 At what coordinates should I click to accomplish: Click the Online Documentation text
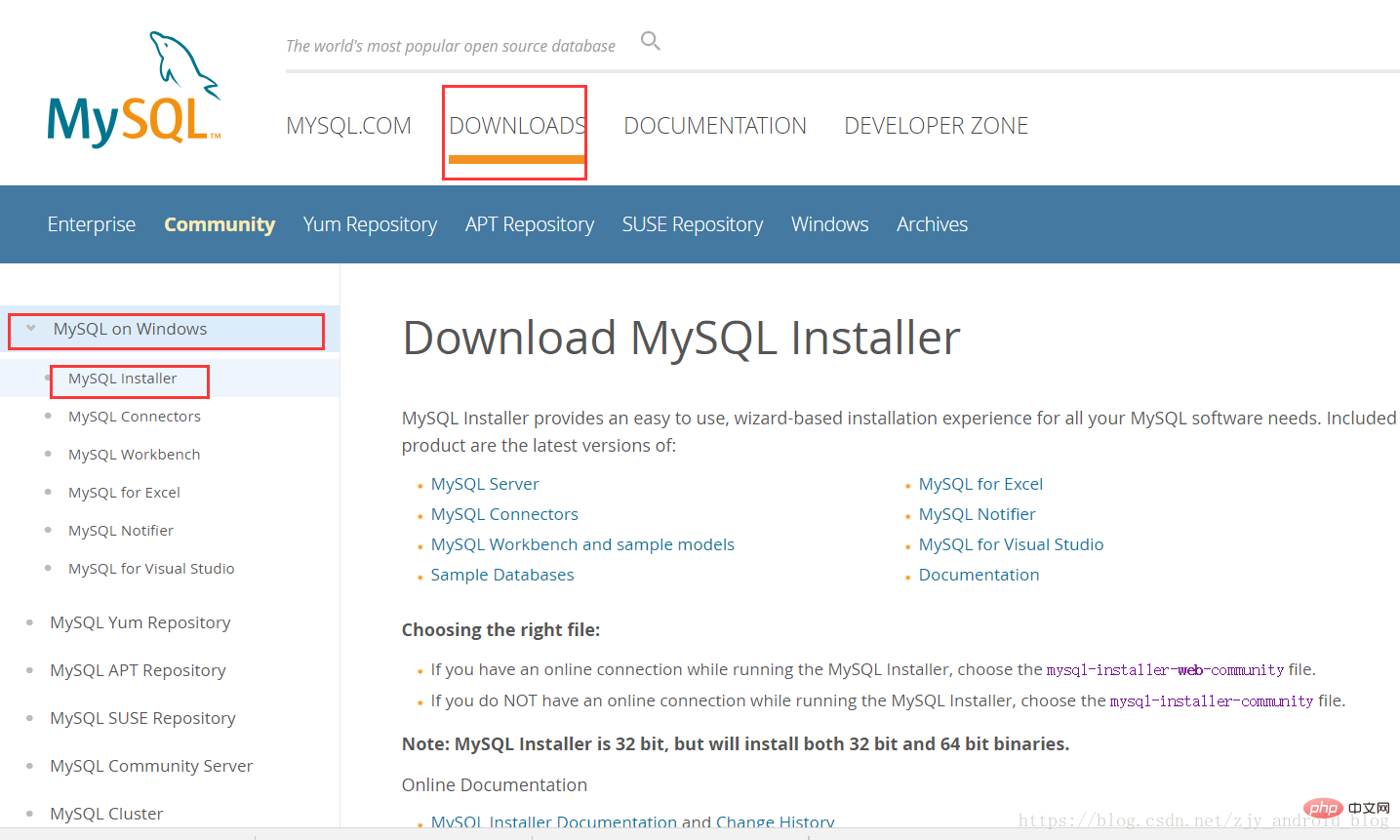(495, 785)
